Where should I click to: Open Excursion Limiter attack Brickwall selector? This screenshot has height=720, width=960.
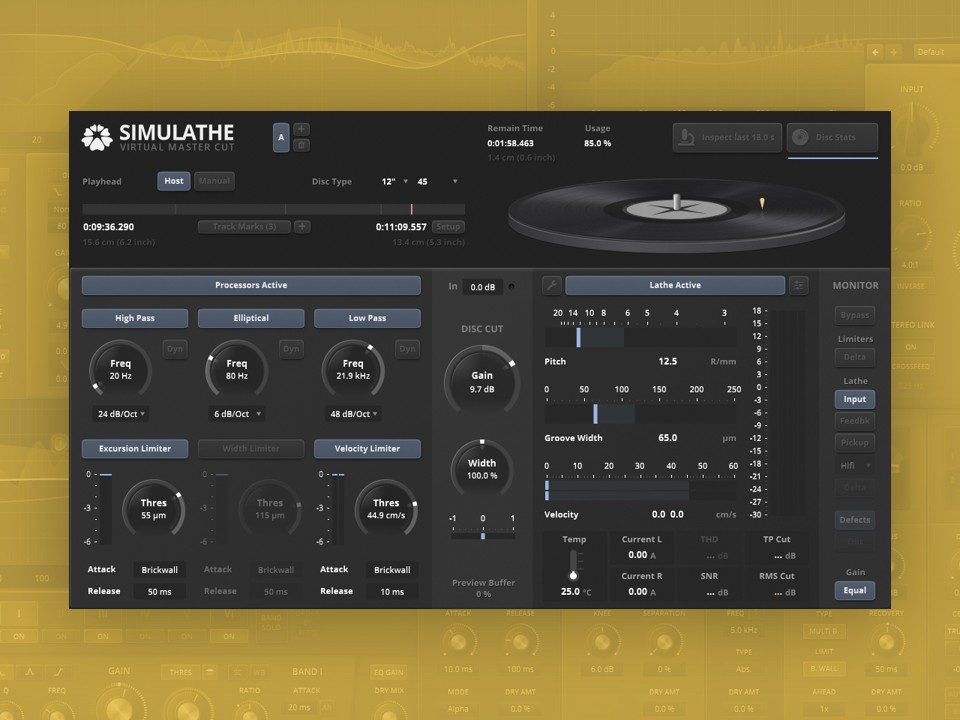(159, 570)
